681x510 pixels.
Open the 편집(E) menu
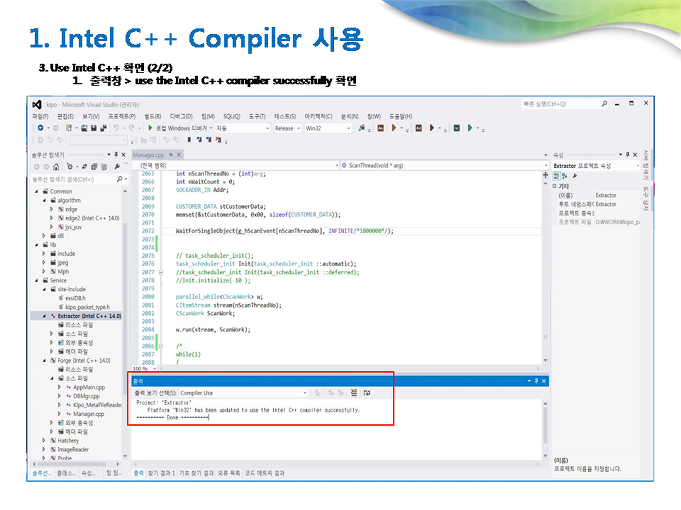[x=66, y=116]
